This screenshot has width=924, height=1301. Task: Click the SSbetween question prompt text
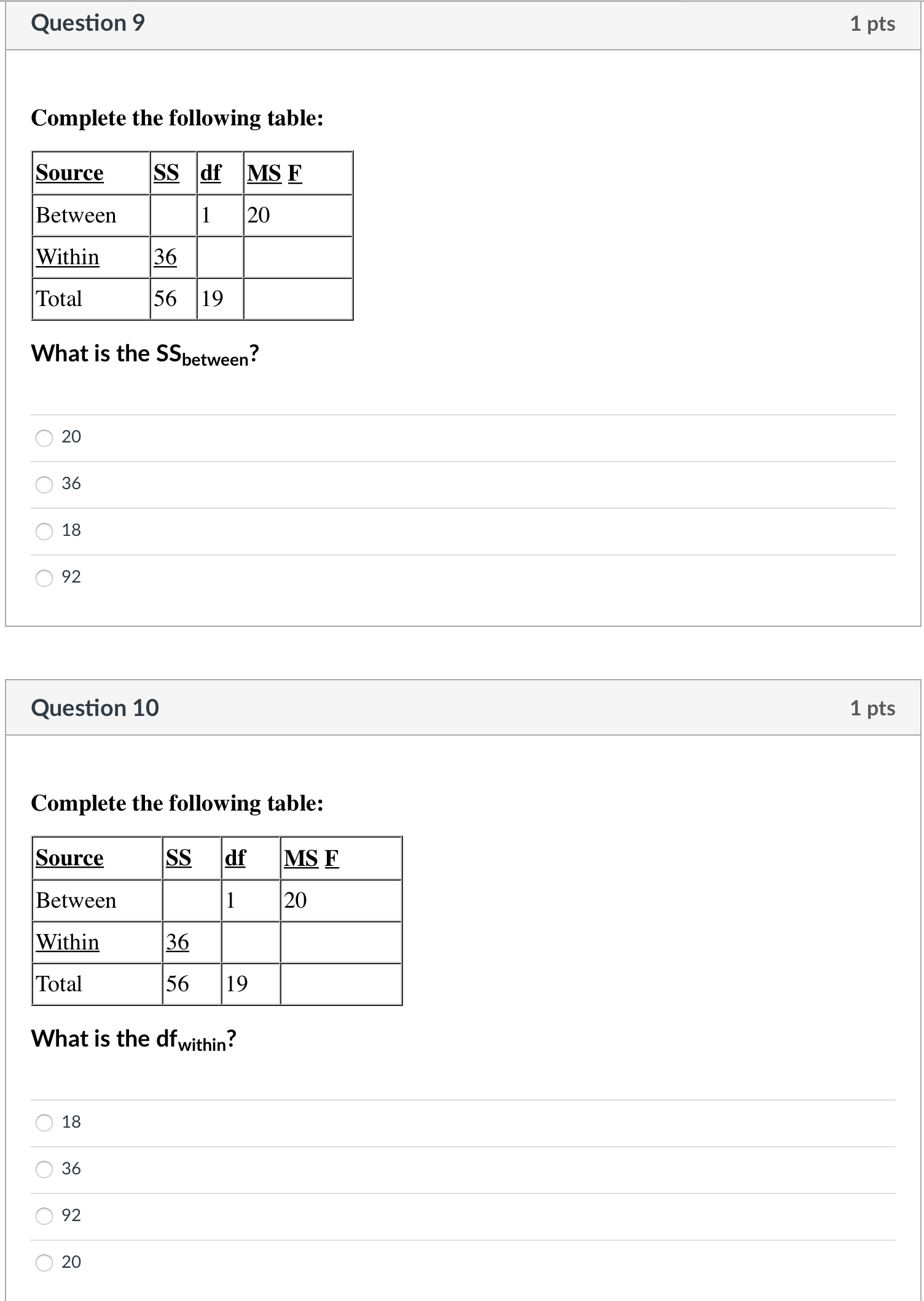(145, 353)
